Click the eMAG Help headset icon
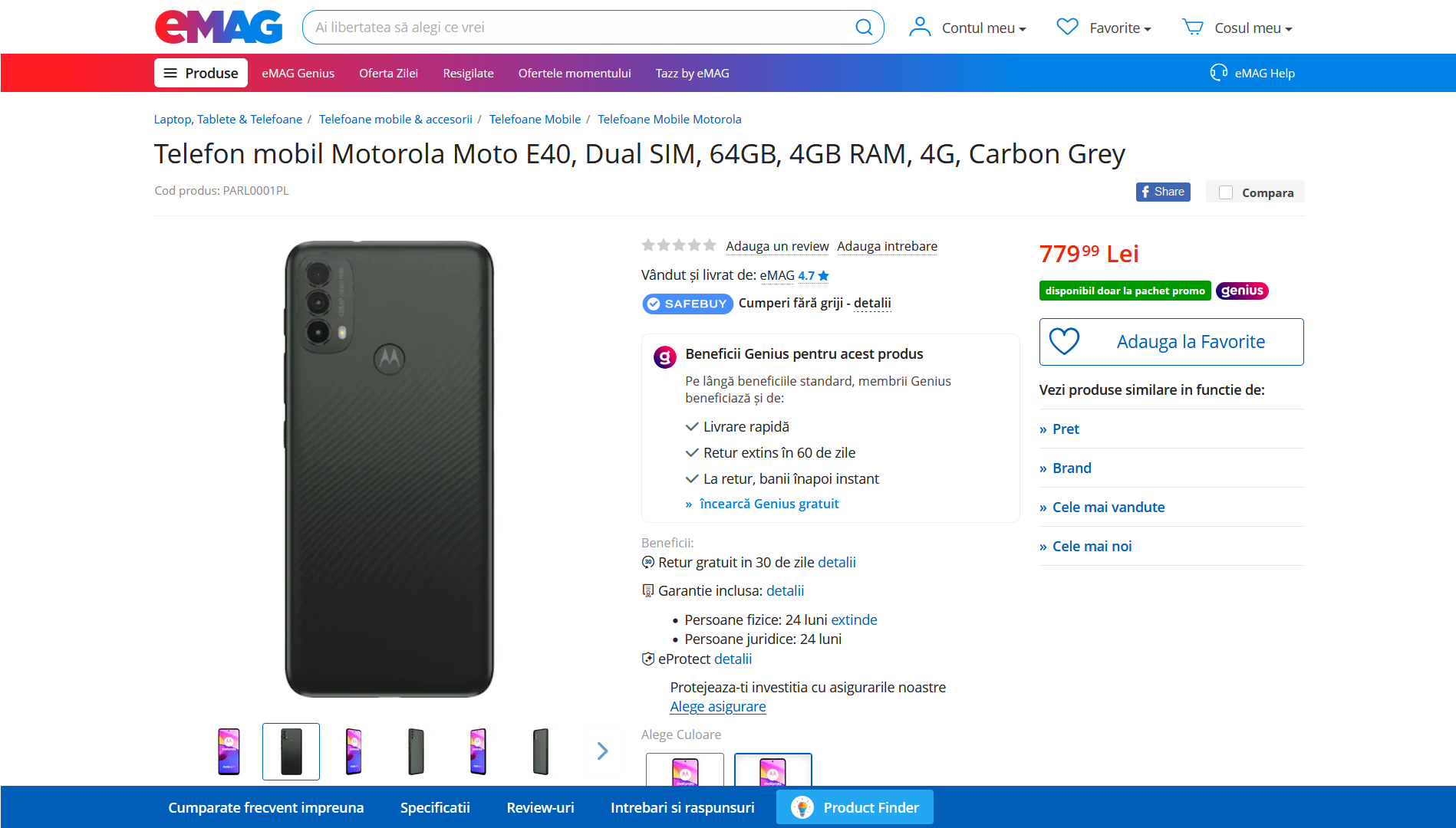The image size is (1456, 828). [1218, 73]
